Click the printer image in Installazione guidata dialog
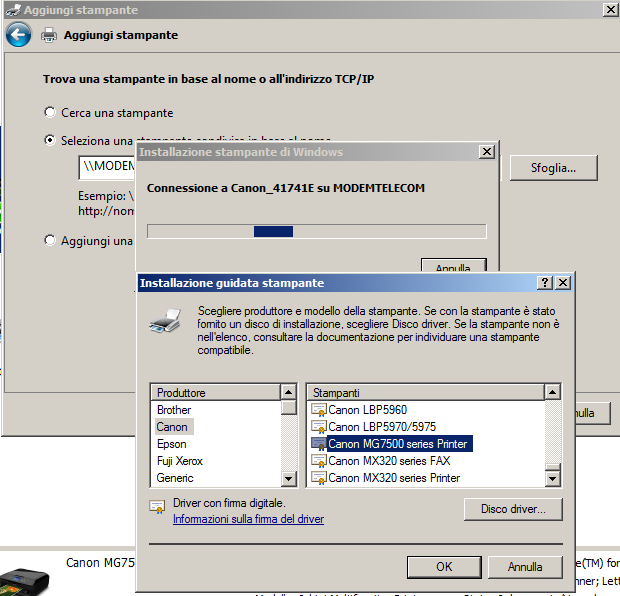Screen dimensions: 620x596 coord(165,321)
